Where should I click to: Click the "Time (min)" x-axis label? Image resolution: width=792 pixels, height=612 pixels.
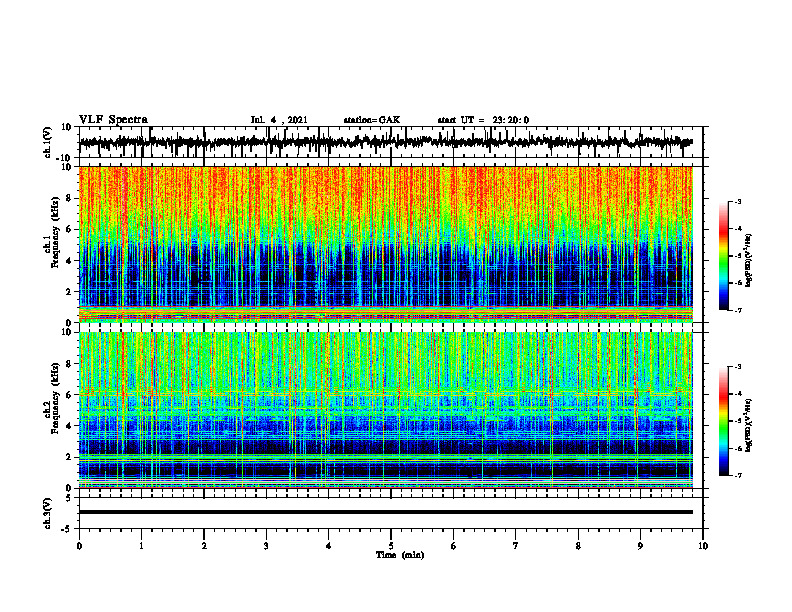[x=400, y=555]
